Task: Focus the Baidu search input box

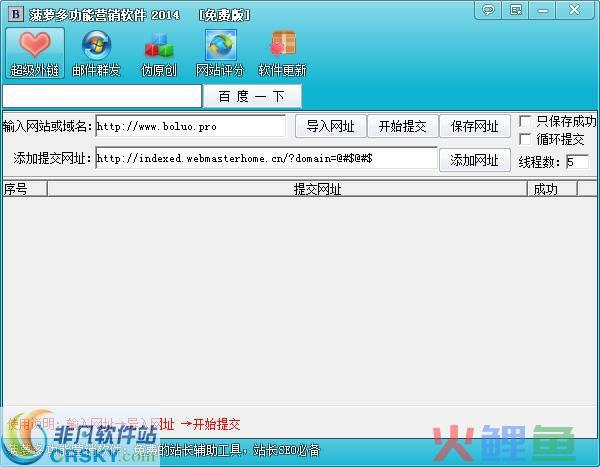Action: click(x=102, y=96)
